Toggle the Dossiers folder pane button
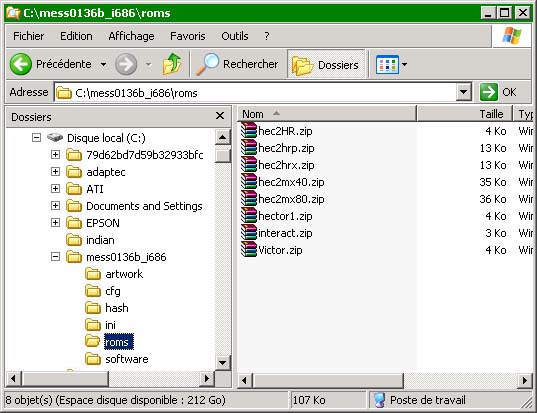The width and height of the screenshot is (537, 413). (x=326, y=64)
